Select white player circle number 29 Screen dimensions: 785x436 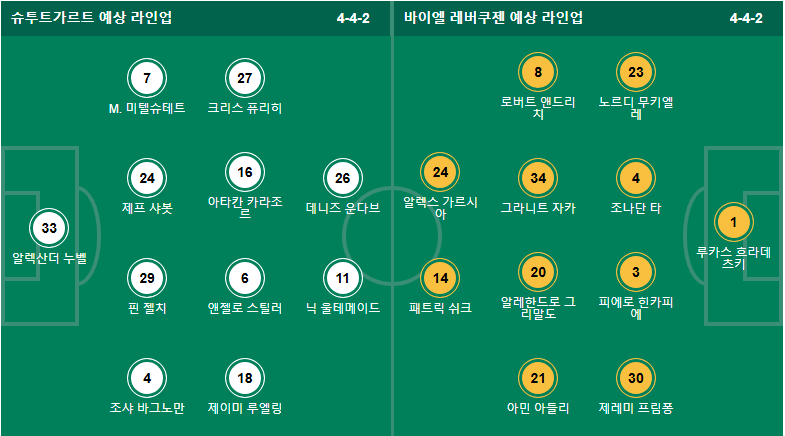[x=147, y=278]
